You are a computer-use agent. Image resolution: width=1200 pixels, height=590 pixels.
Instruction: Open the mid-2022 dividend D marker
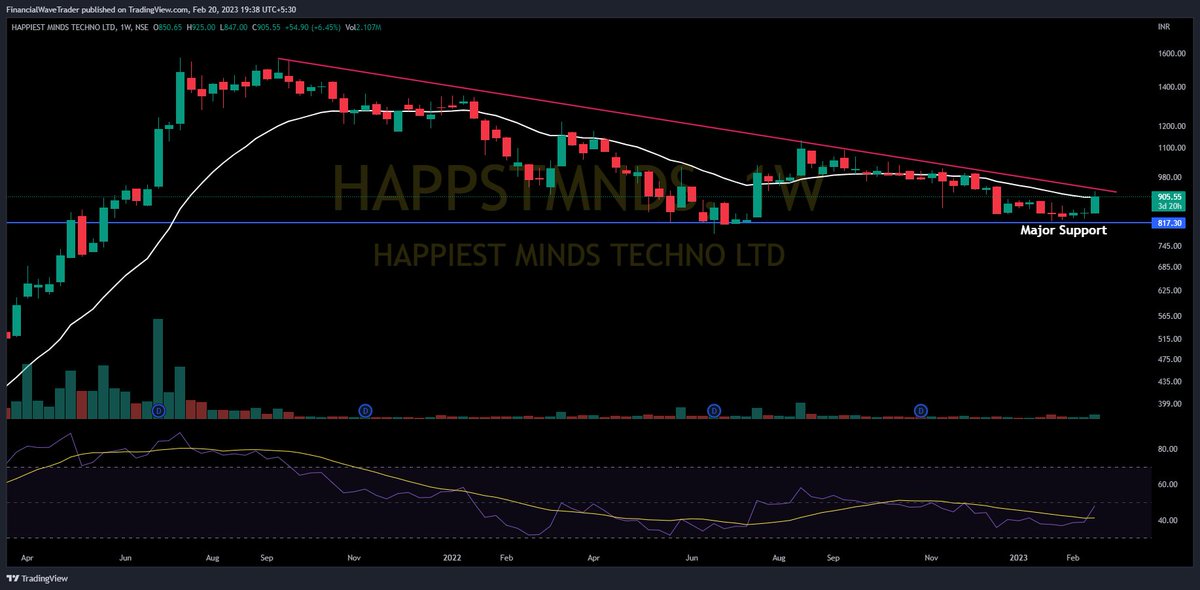(x=714, y=410)
